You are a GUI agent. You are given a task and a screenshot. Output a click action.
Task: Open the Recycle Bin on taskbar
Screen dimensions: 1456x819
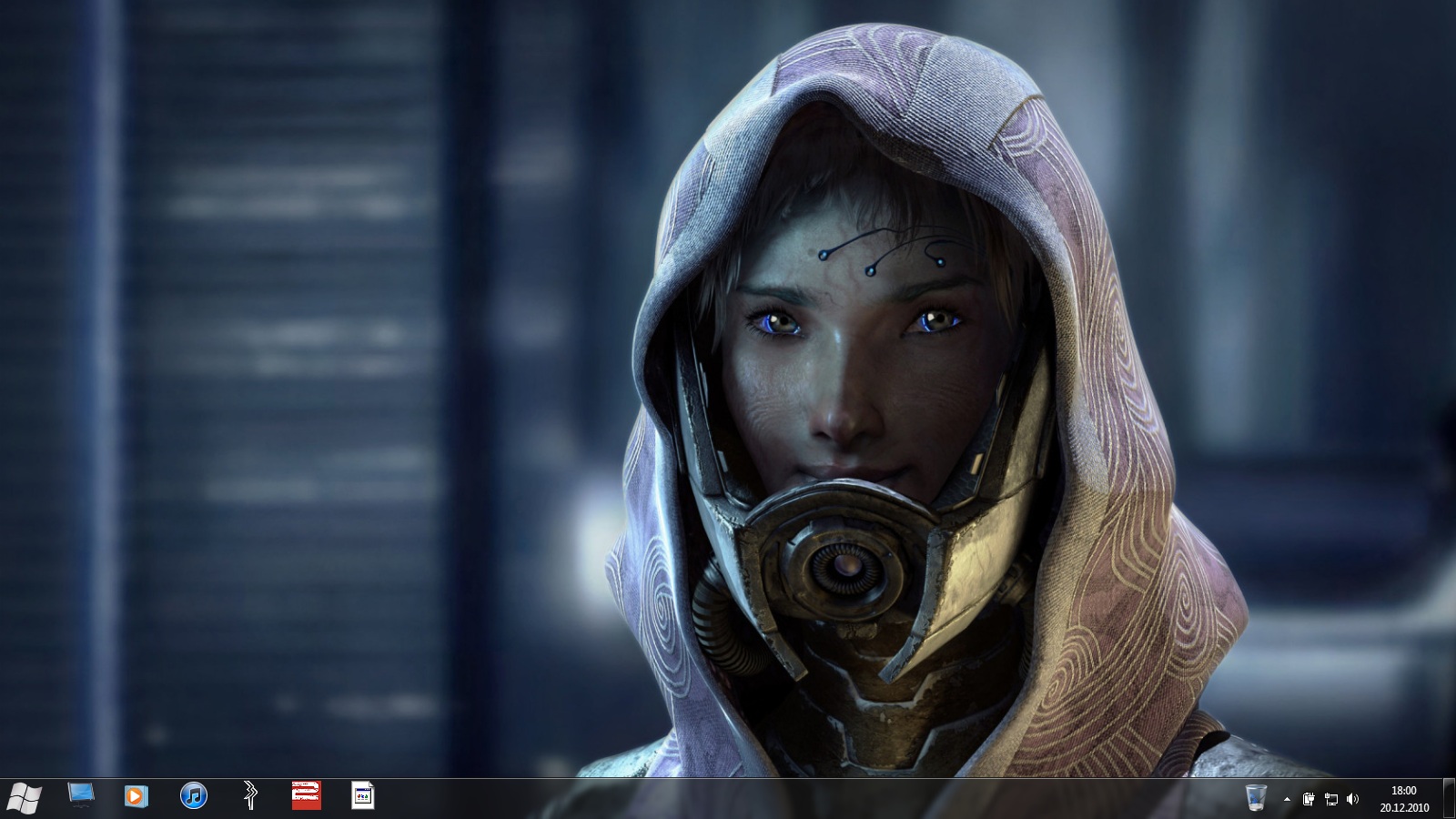pos(1256,797)
